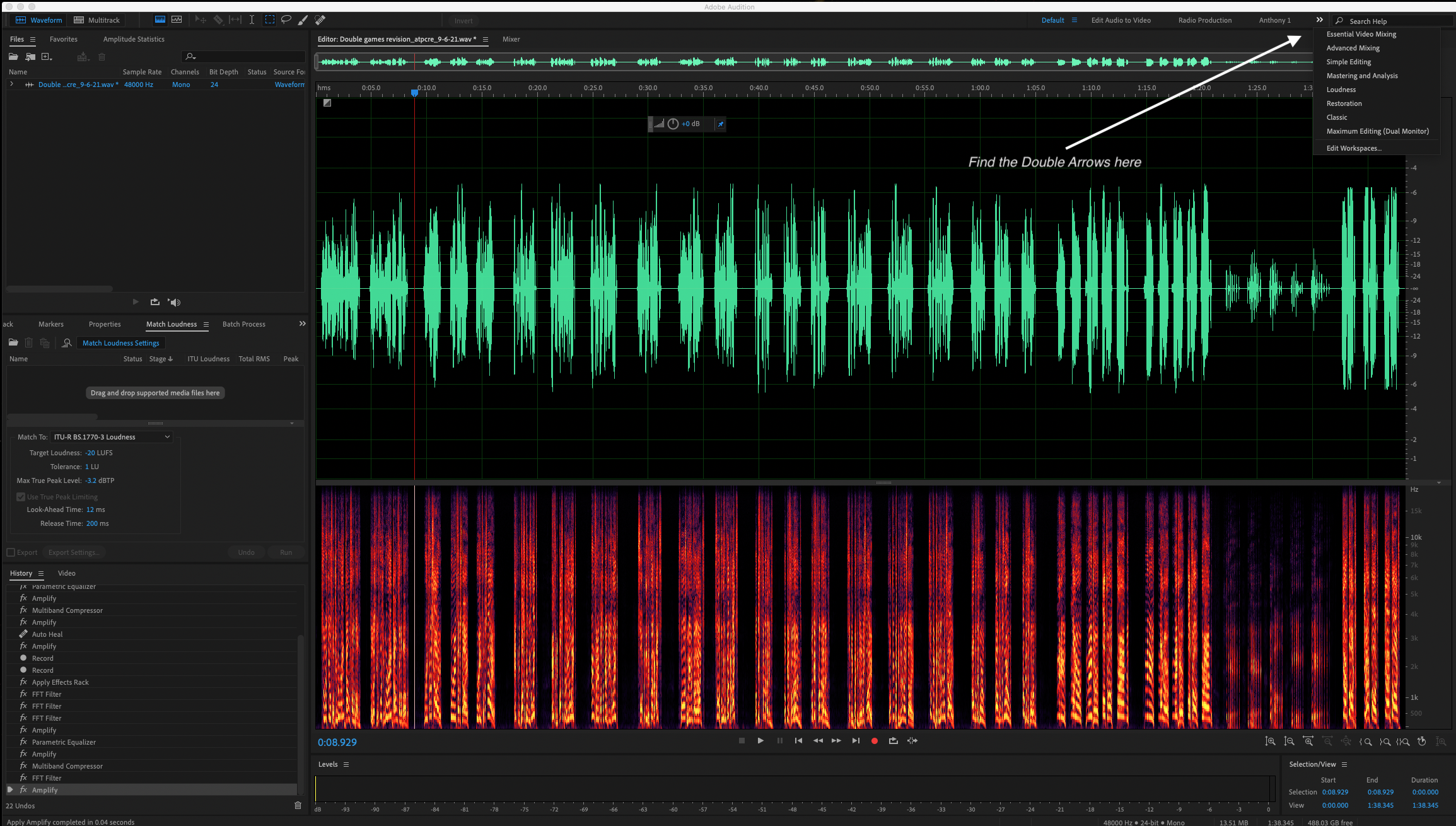Image resolution: width=1456 pixels, height=826 pixels.
Task: Select the Marquee Selection tool
Action: [x=270, y=20]
